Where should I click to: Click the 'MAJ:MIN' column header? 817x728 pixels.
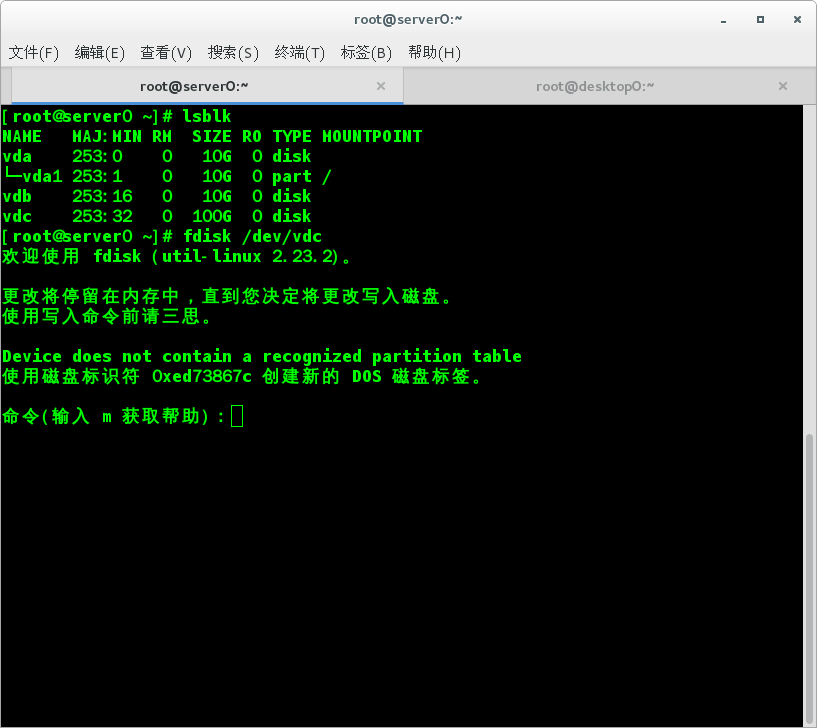click(x=107, y=137)
